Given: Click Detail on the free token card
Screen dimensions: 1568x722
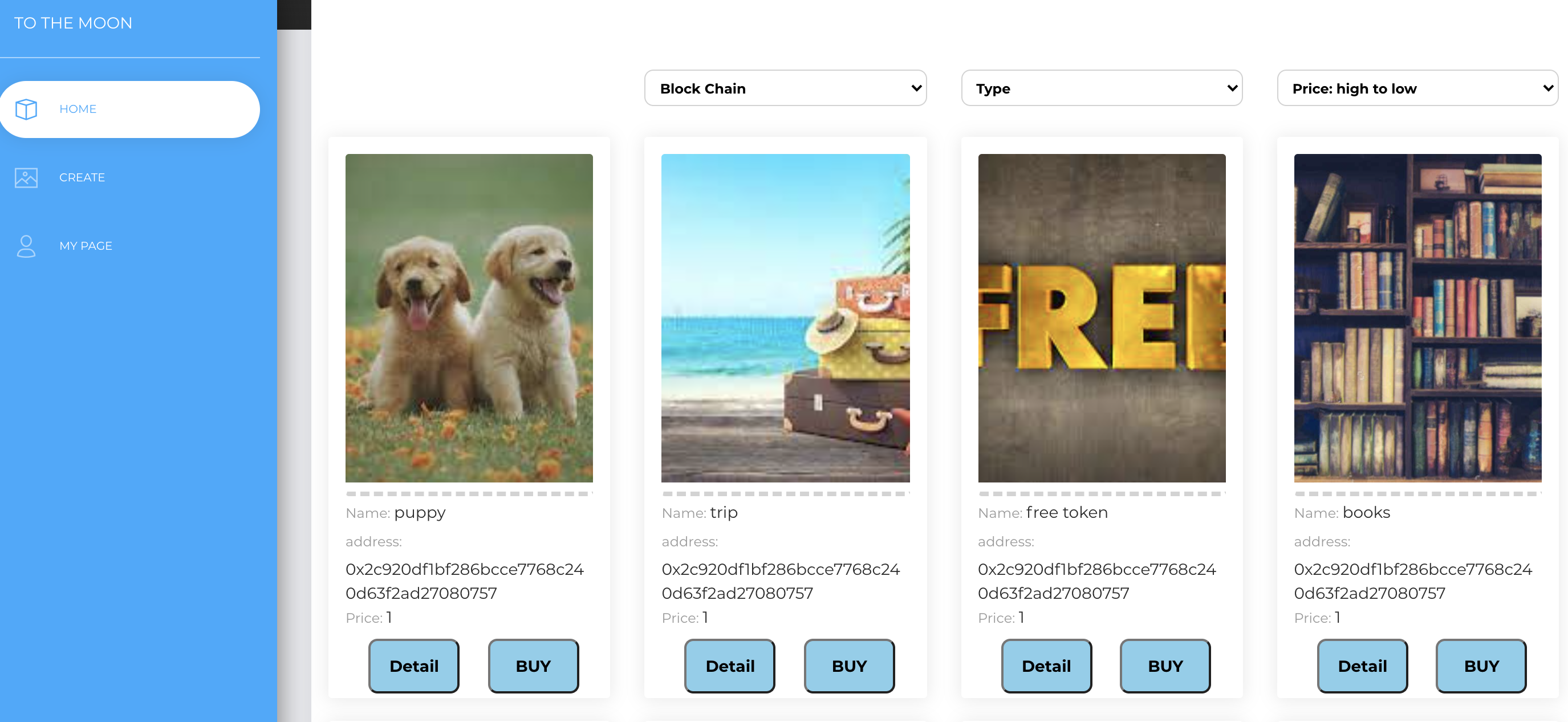Looking at the screenshot, I should (1046, 666).
